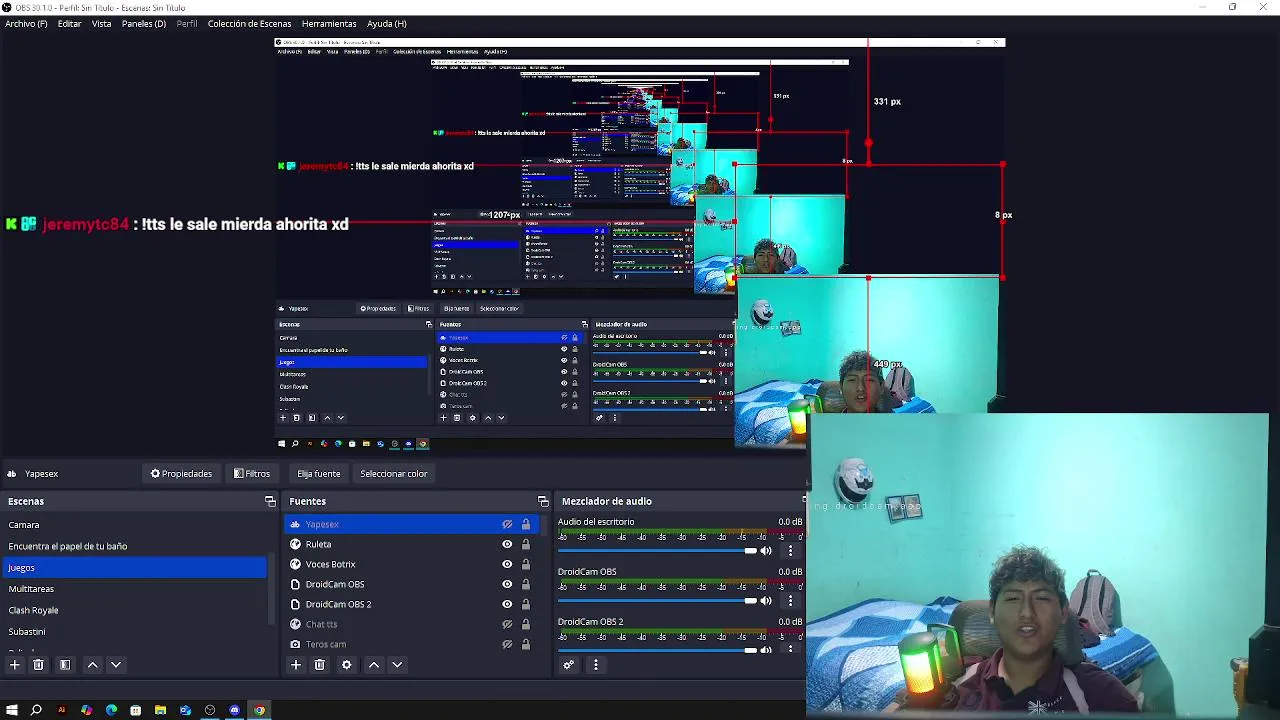Adjust DroidCam OBS 2 volume slider
This screenshot has width=1280, height=720.
click(657, 650)
